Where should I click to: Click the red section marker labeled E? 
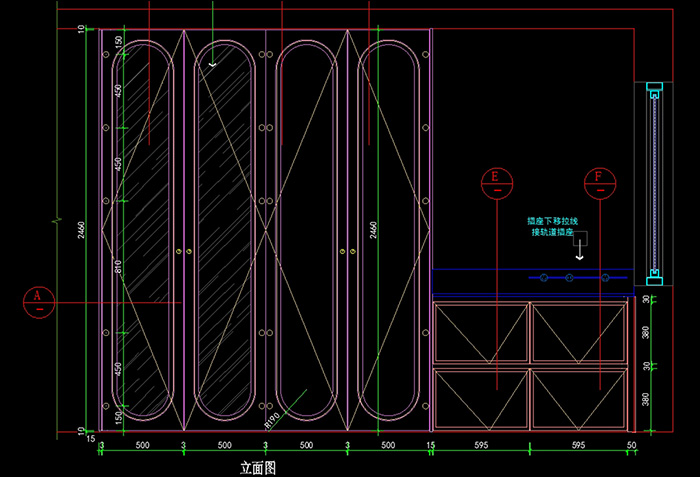click(496, 183)
